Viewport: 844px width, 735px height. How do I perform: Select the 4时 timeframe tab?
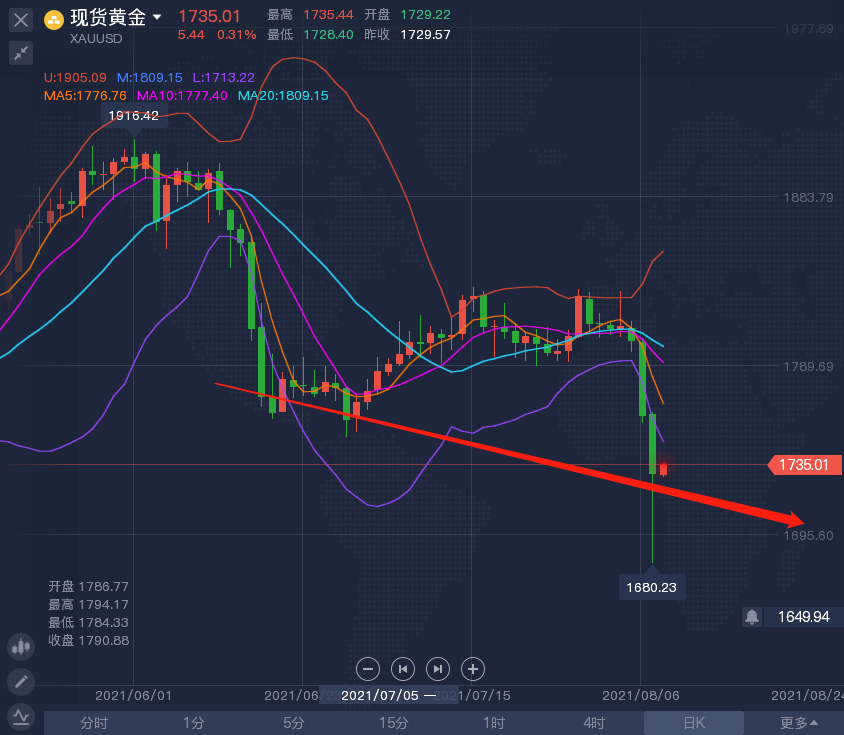click(594, 723)
